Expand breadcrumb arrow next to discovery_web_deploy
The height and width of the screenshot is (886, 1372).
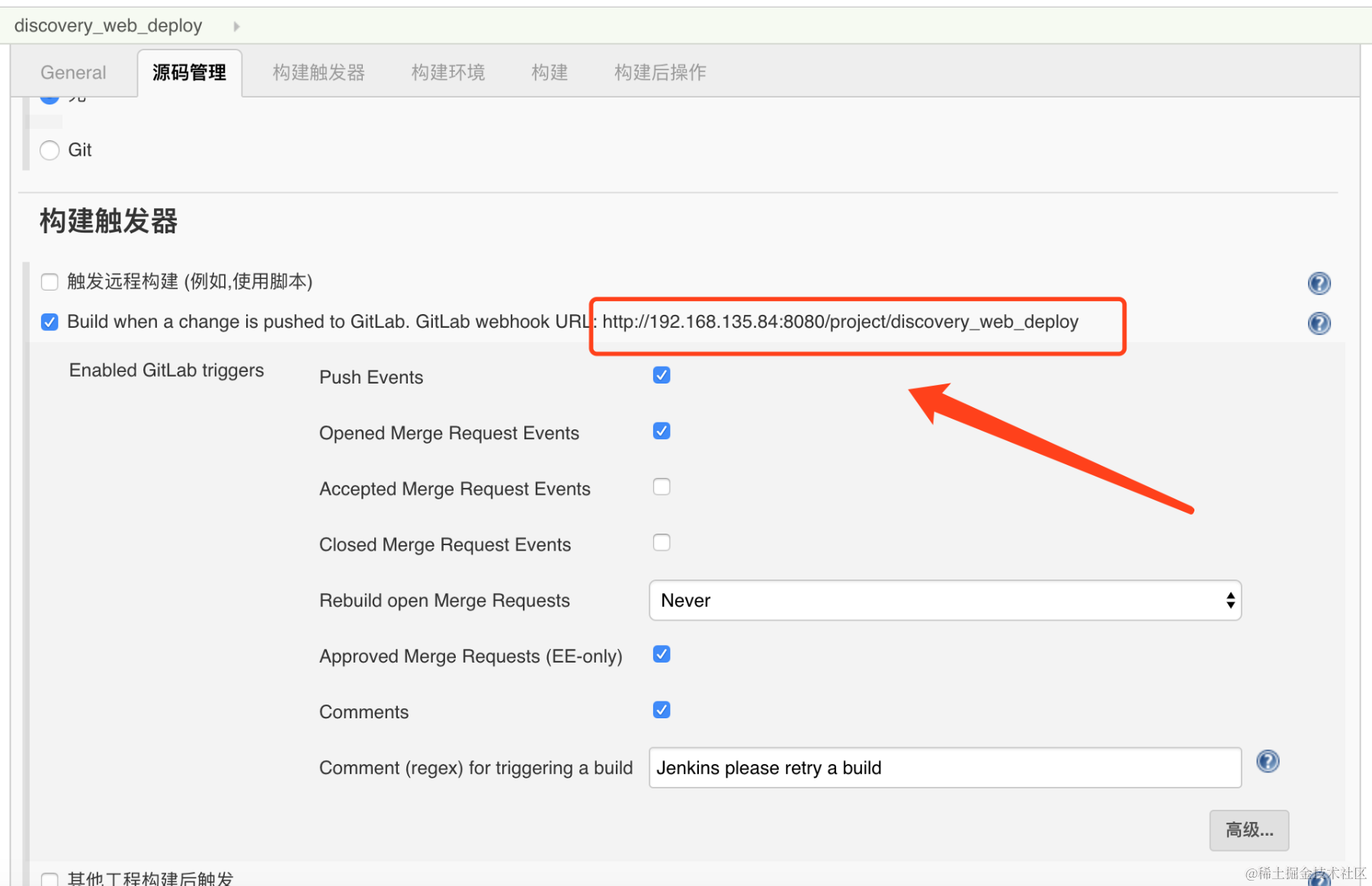pos(236,26)
